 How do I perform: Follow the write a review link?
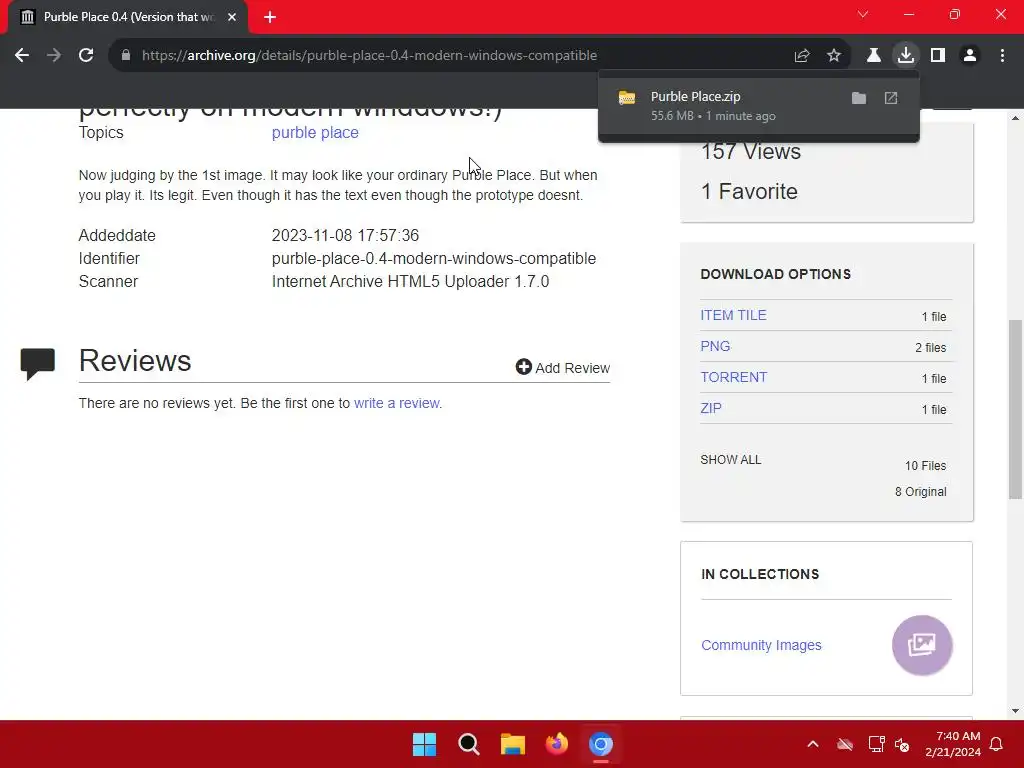coord(396,403)
